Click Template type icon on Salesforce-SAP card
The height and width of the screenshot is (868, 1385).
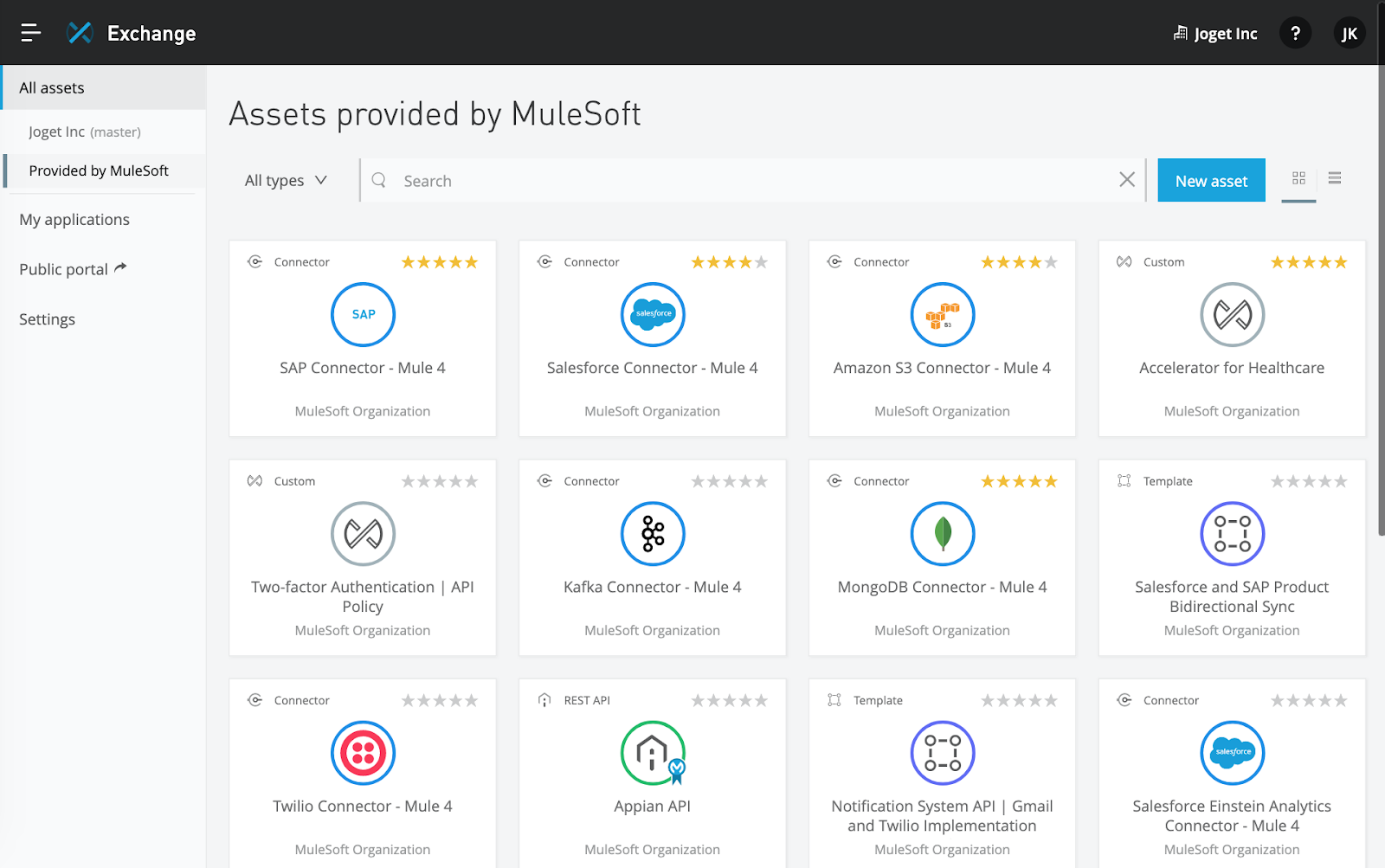click(x=1124, y=480)
